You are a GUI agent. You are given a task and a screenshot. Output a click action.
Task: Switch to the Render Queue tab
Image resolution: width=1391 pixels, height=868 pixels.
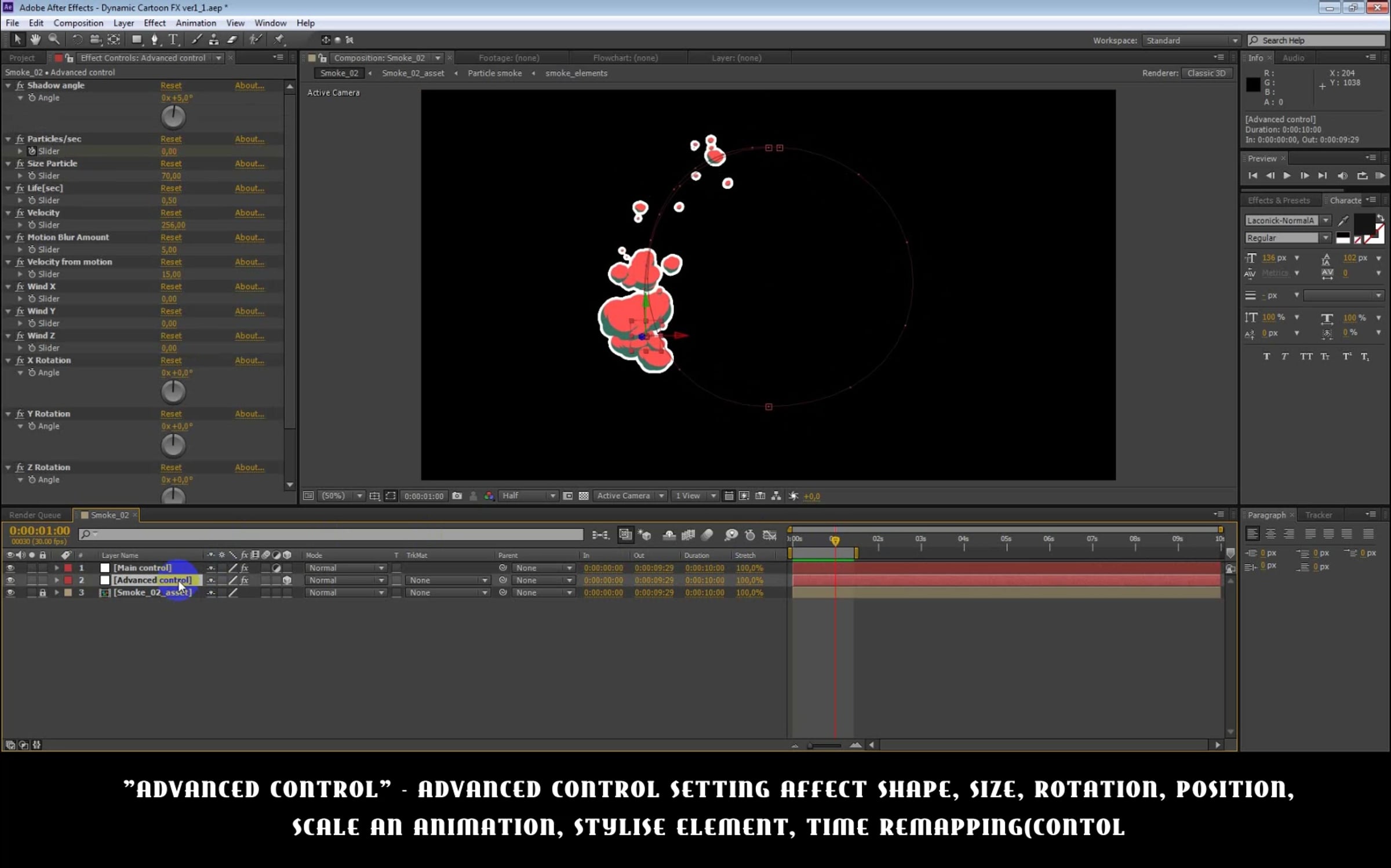35,515
